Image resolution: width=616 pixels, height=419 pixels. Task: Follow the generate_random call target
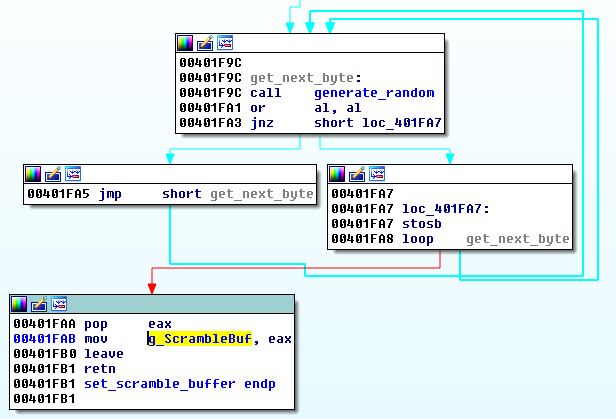click(x=374, y=93)
